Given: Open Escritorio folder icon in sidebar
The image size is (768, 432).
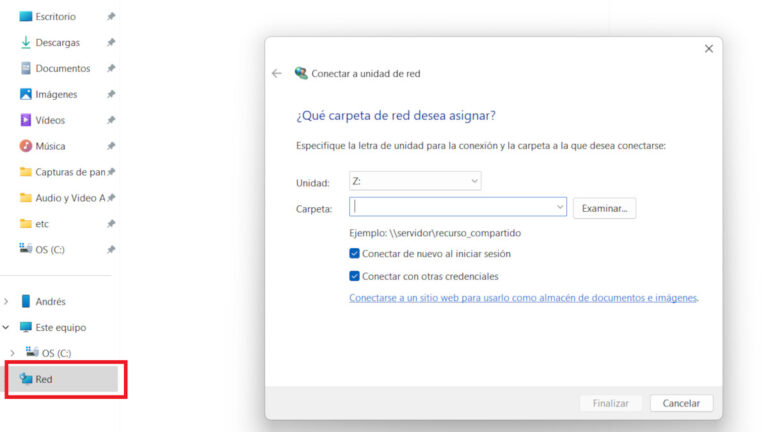Looking at the screenshot, I should click(x=25, y=17).
